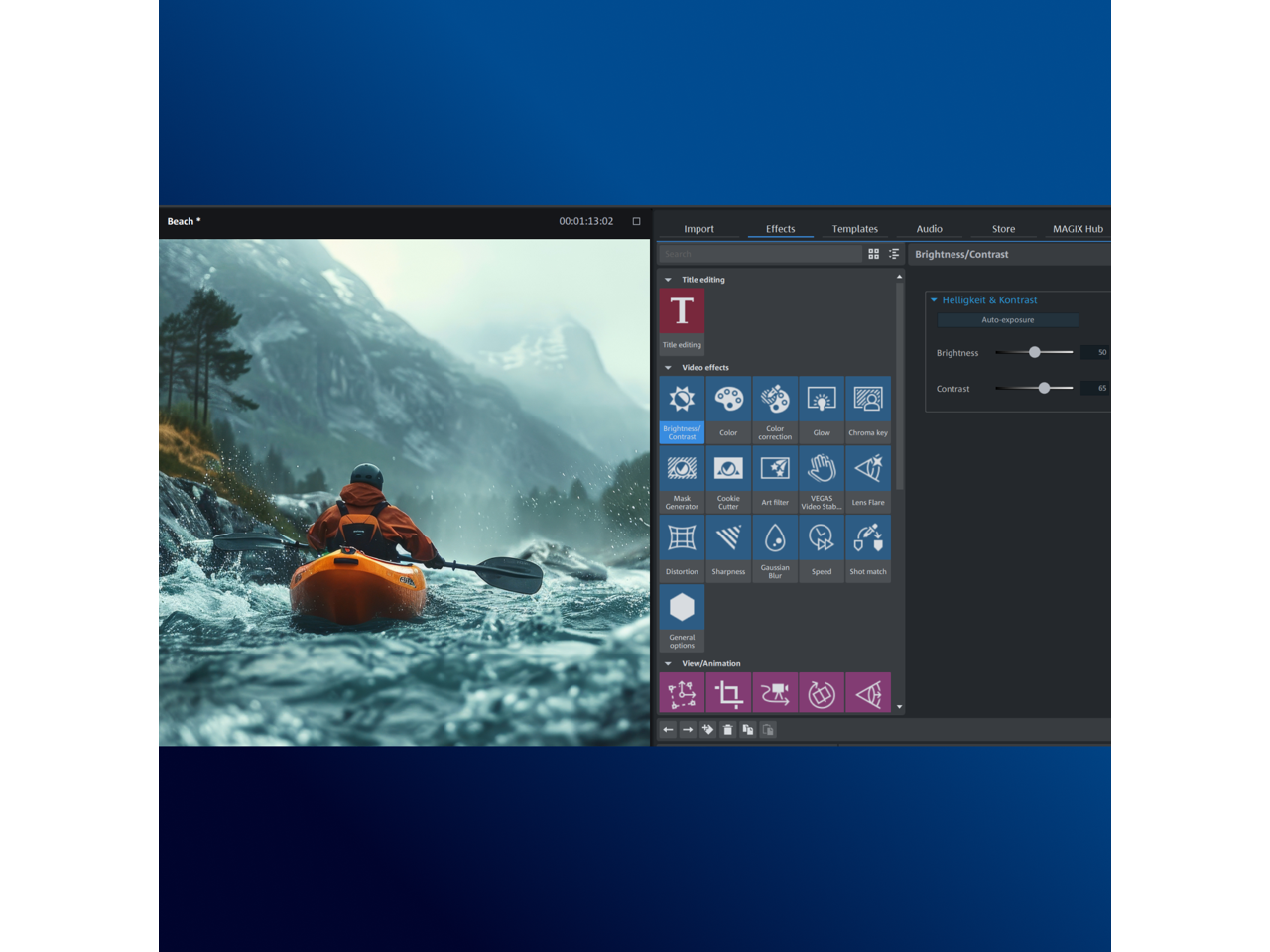The image size is (1270, 952).
Task: Open the Mask Generator effect
Action: pyautogui.click(x=682, y=478)
